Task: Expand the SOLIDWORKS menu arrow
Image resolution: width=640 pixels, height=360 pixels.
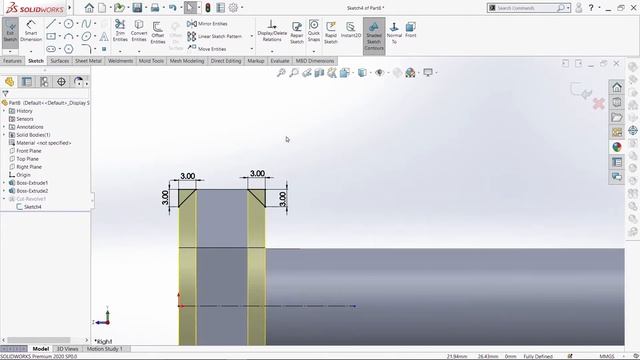Action: (x=70, y=7)
